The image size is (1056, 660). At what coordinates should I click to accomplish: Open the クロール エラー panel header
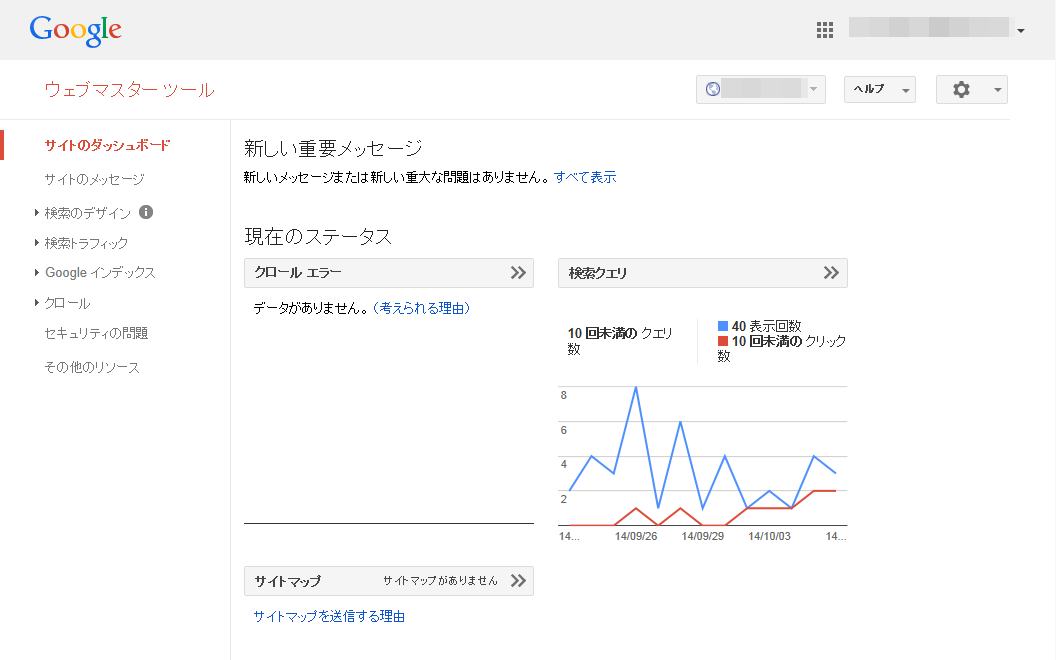pos(389,273)
